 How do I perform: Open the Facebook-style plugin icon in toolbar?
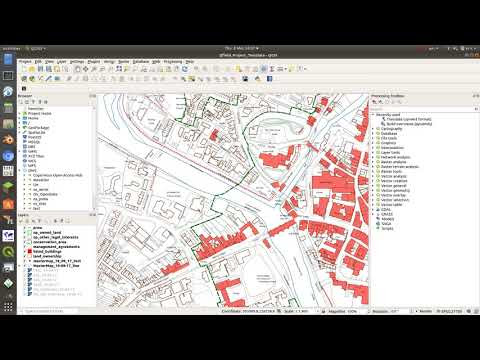click(x=270, y=79)
